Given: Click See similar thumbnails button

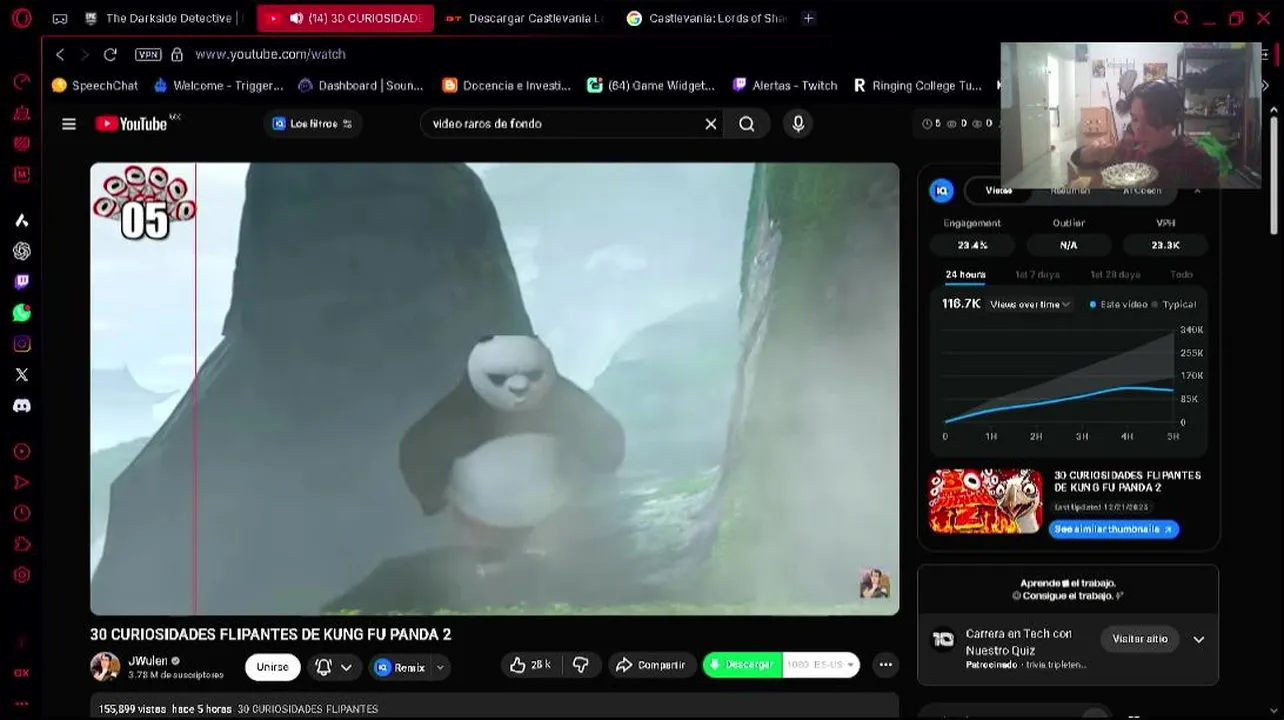Looking at the screenshot, I should [x=1113, y=529].
